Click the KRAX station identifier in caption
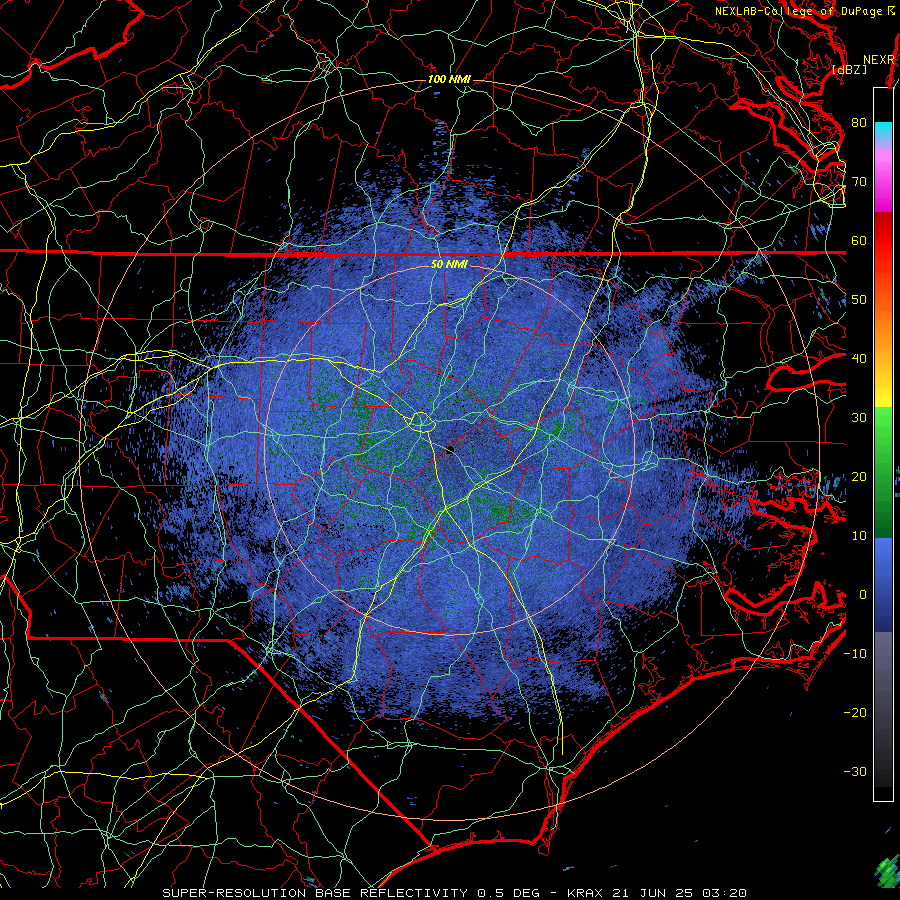Image resolution: width=900 pixels, height=900 pixels. [585, 893]
